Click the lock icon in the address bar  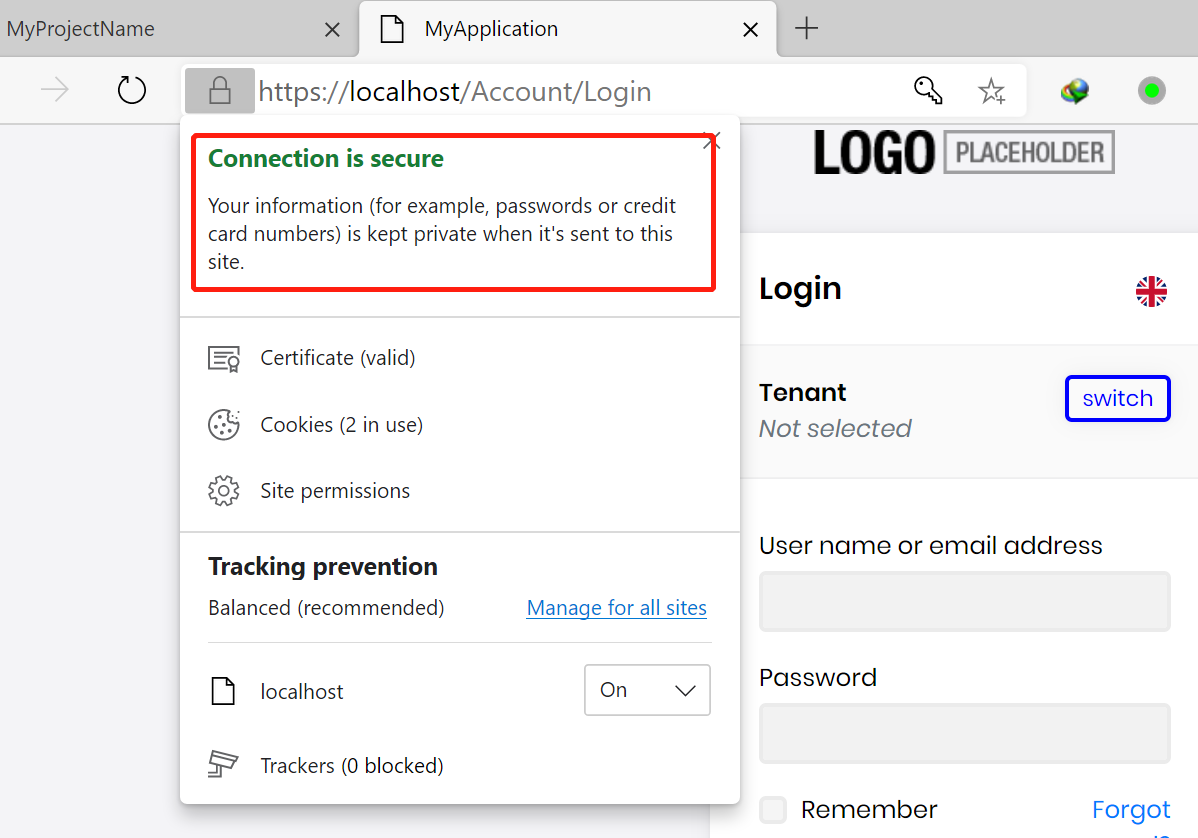(x=219, y=92)
